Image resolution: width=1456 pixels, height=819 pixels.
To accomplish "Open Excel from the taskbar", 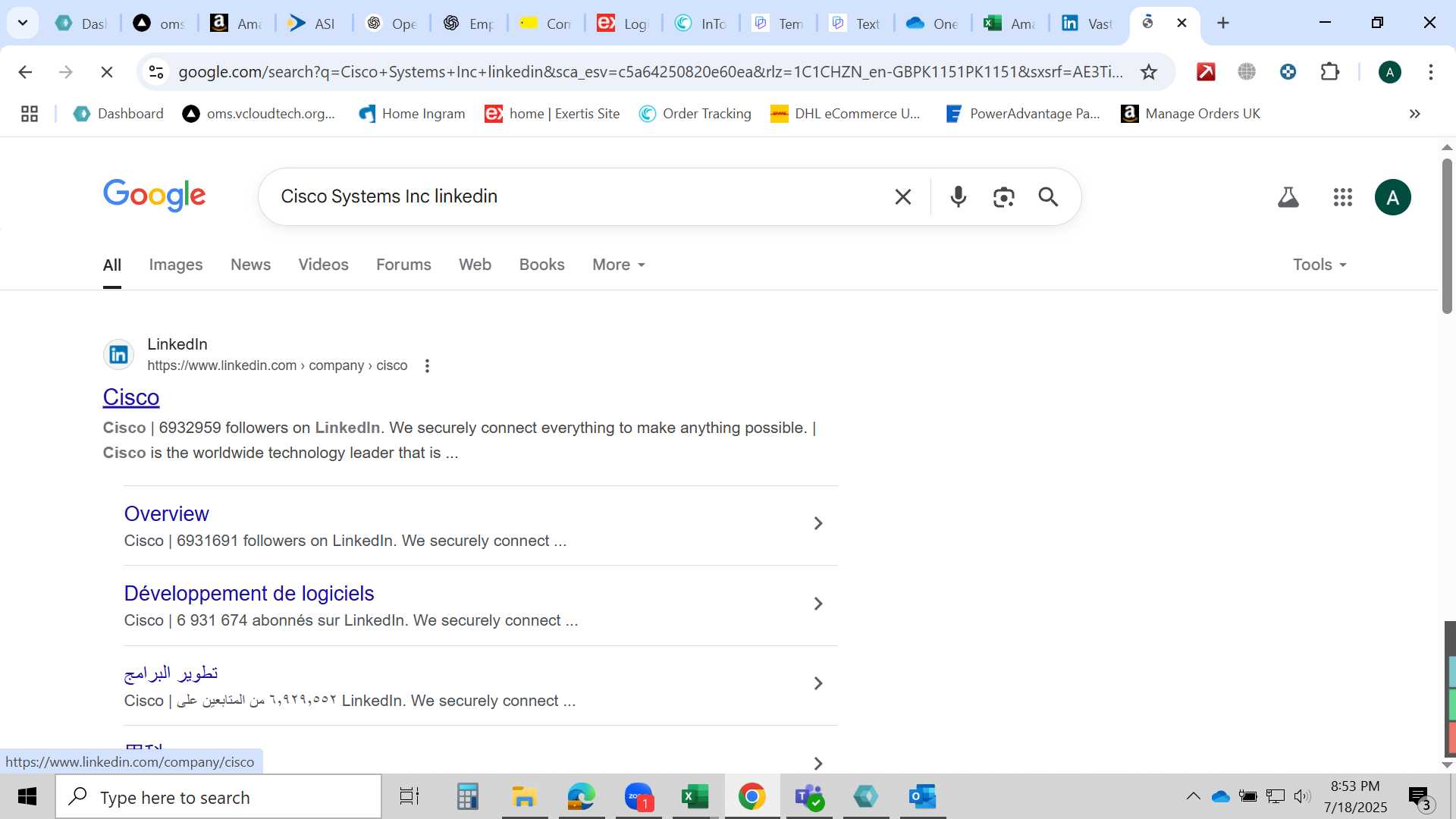I will (695, 797).
